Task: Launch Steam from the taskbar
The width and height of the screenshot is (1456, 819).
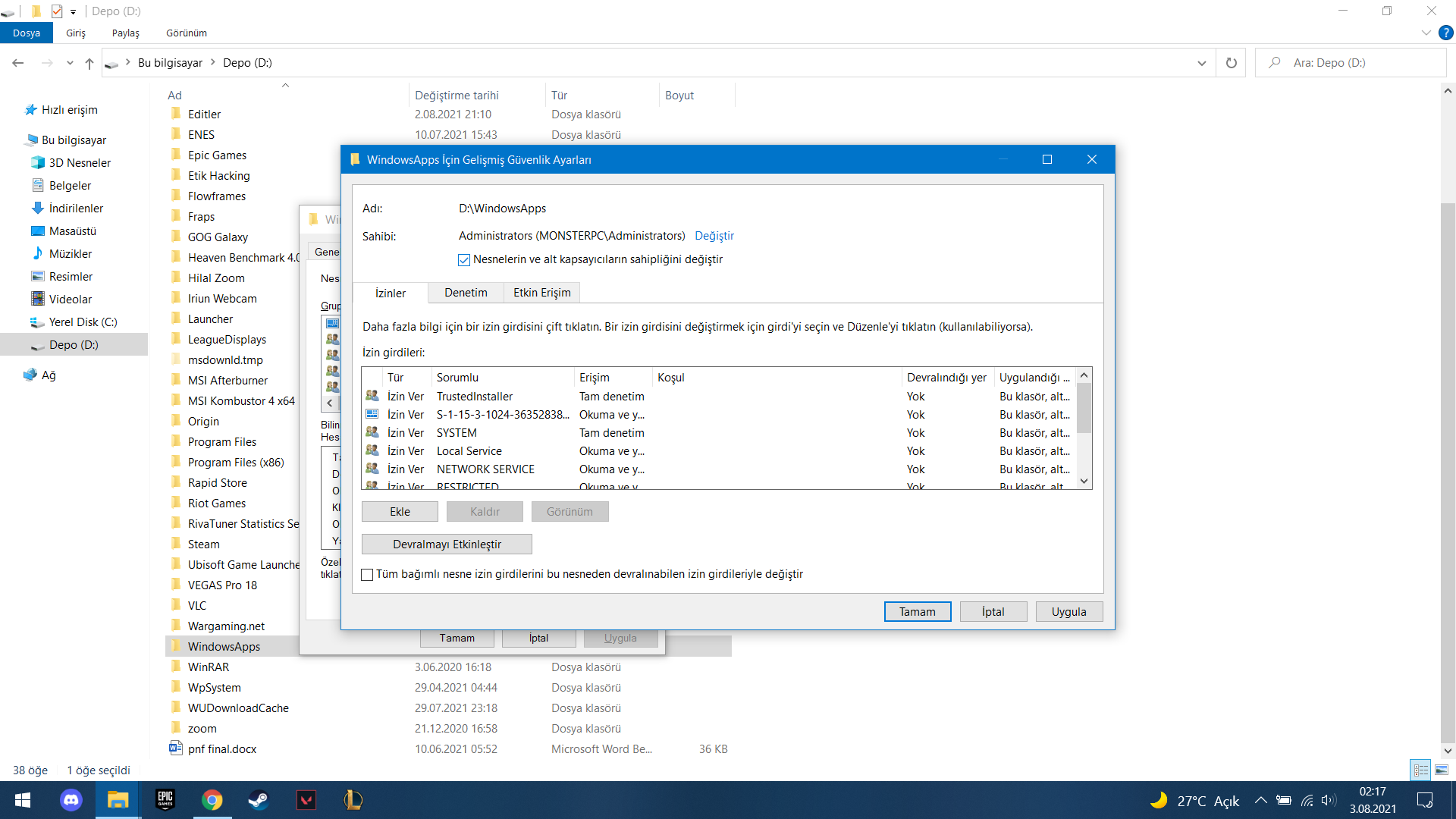Action: pos(259,800)
